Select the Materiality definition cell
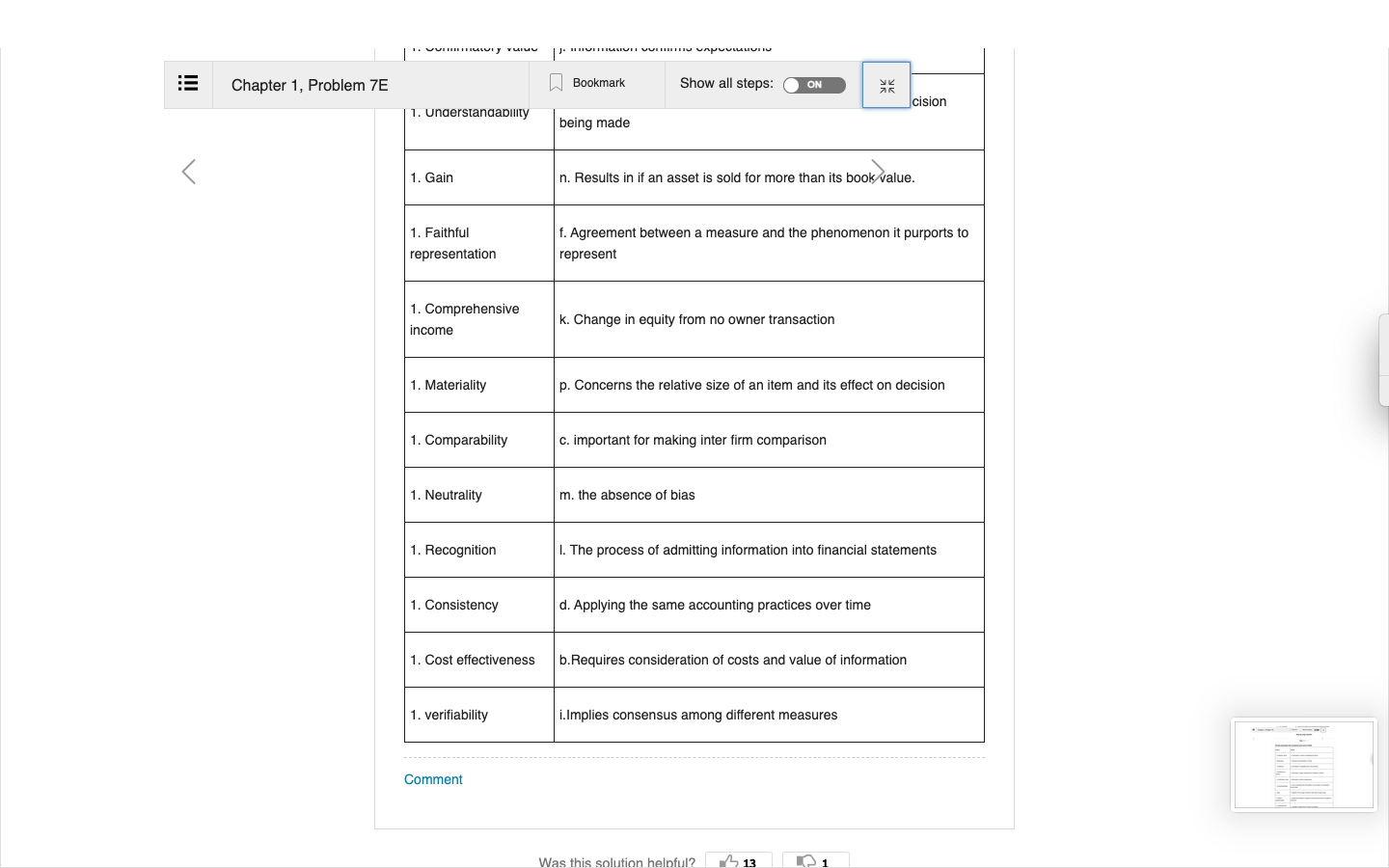 769,385
